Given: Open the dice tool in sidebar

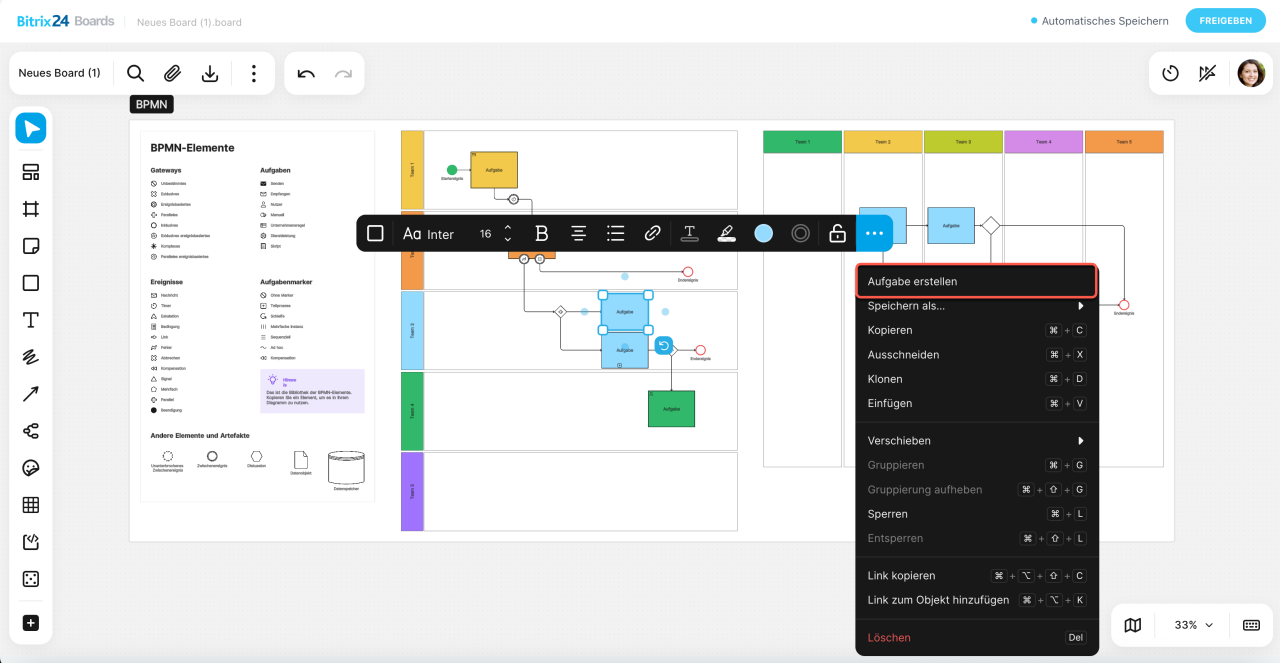Looking at the screenshot, I should tap(31, 579).
